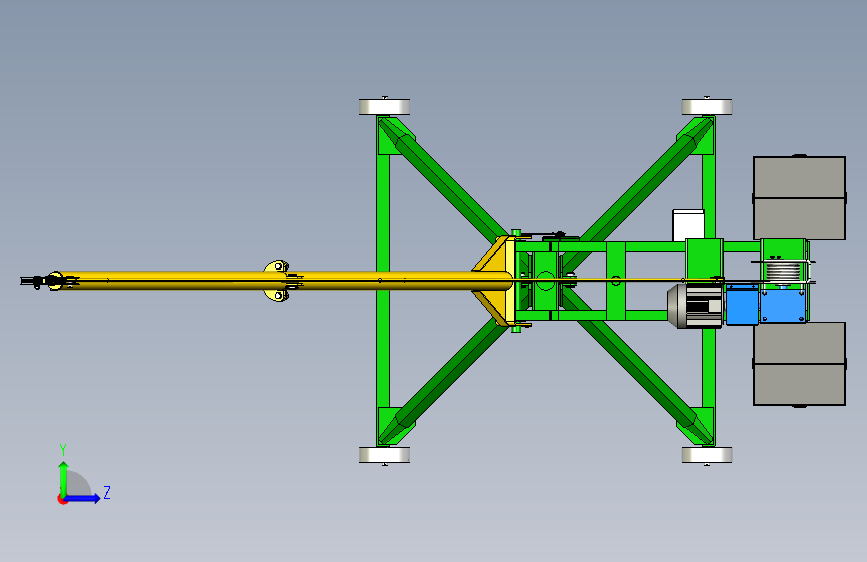Viewport: 867px width, 562px height.
Task: Select the bottom-left wheel of the chassis
Action: [384, 455]
